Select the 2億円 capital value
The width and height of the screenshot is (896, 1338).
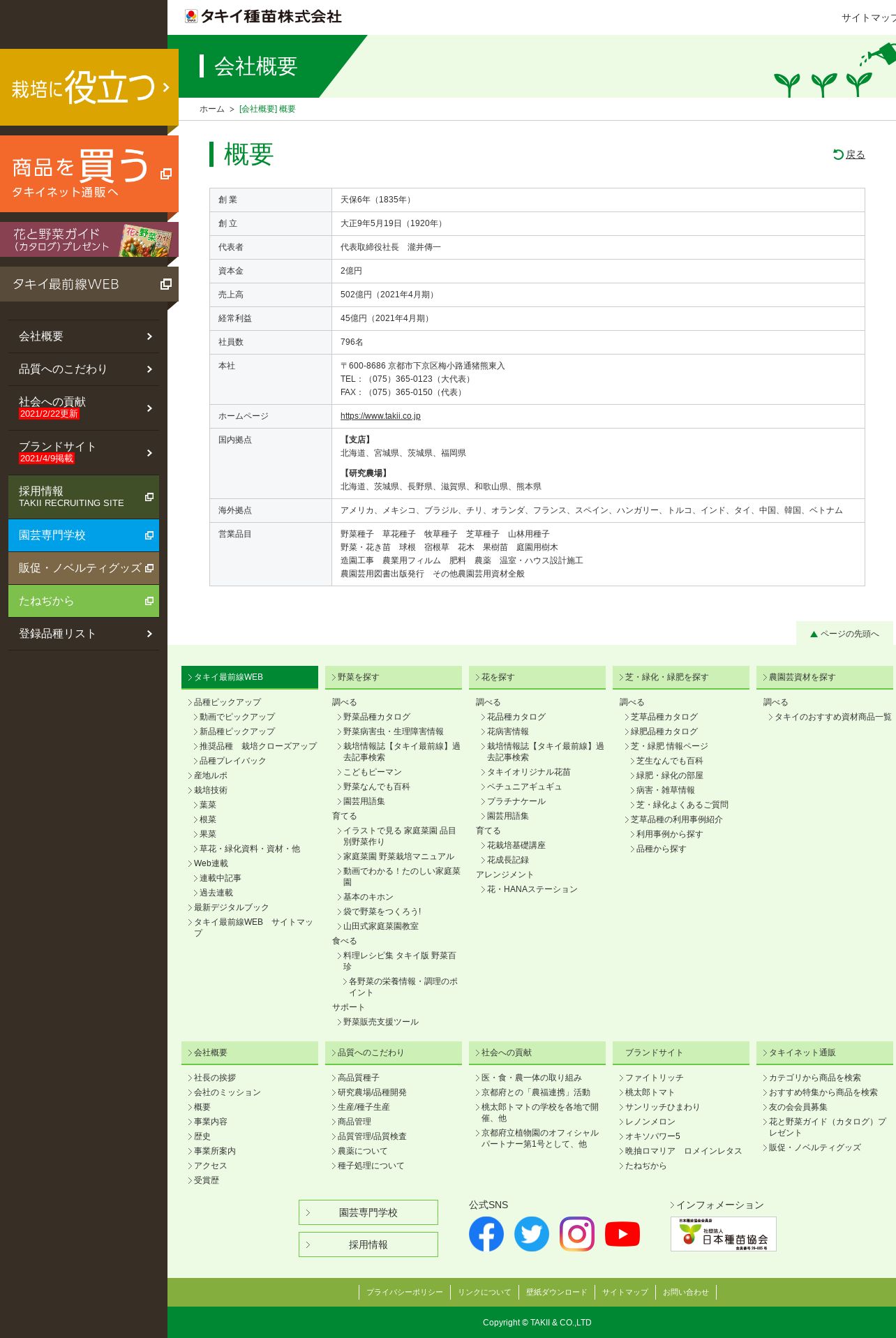(x=351, y=271)
